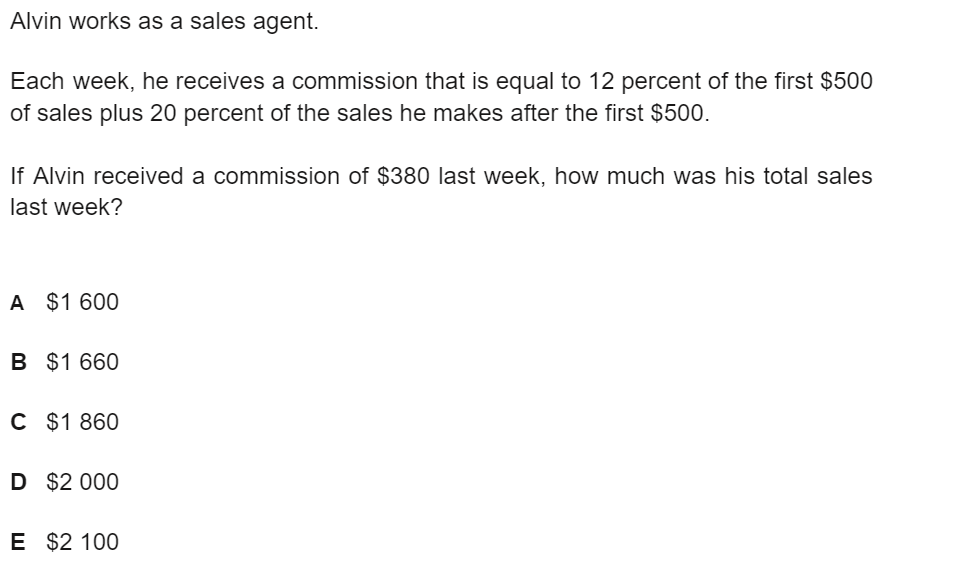Choose the $2 100 answer value

82,542
